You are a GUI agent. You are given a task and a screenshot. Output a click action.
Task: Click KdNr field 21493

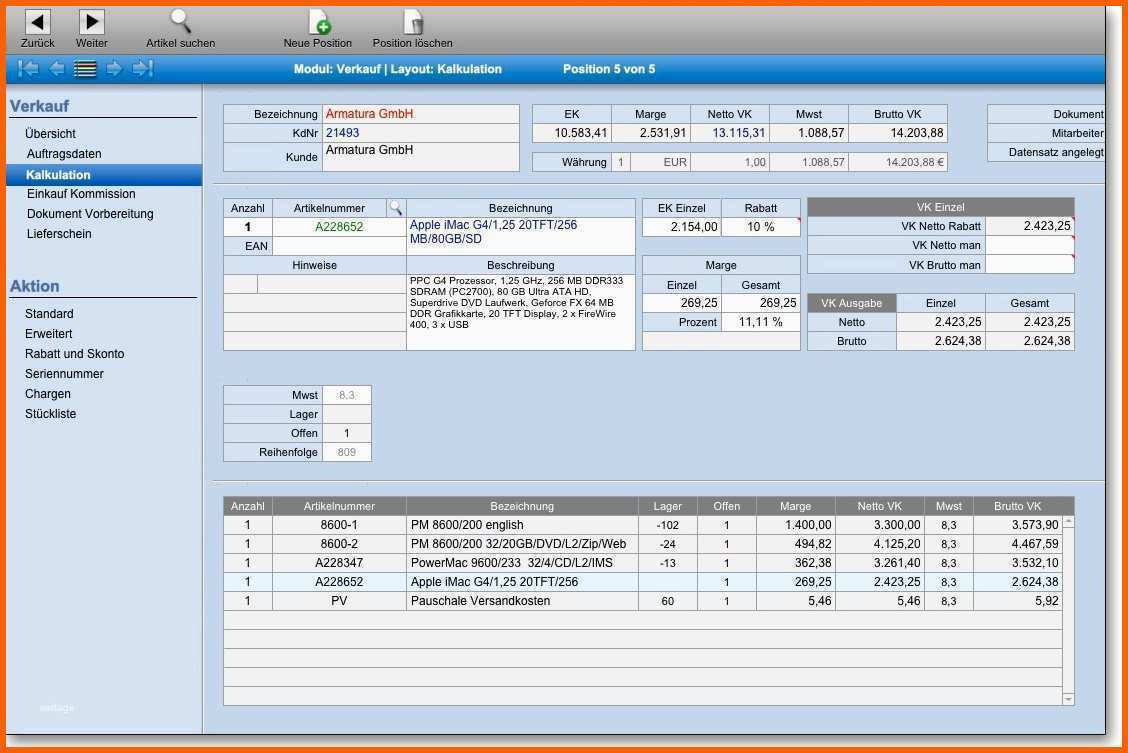pyautogui.click(x=421, y=133)
